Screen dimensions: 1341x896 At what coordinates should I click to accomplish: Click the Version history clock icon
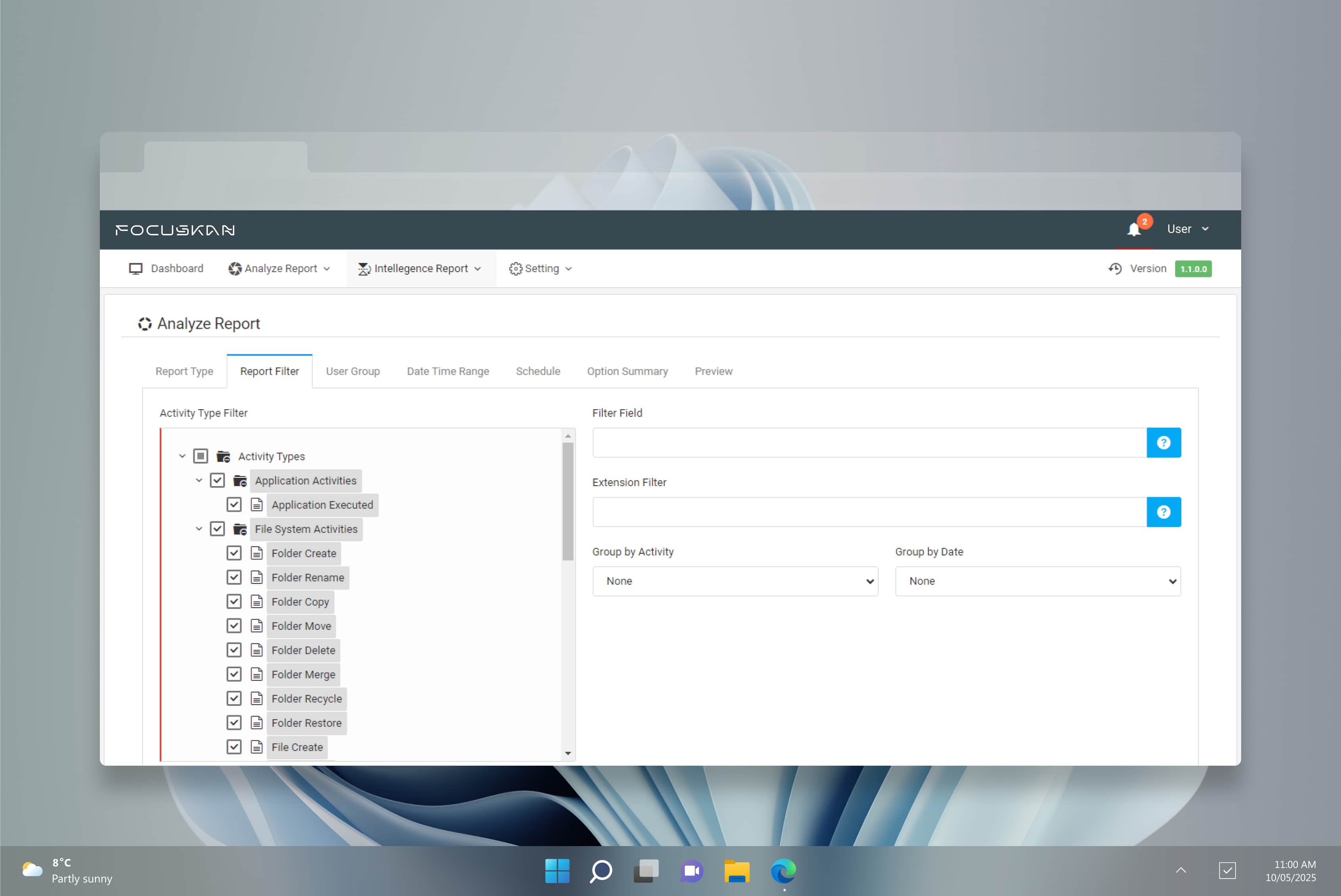click(x=1115, y=269)
